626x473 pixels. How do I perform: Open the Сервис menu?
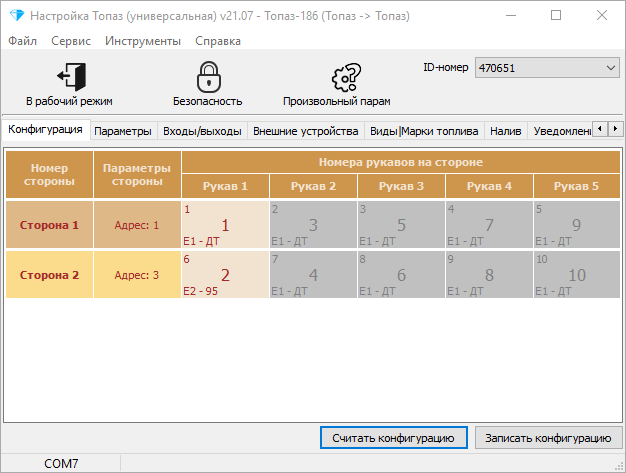(71, 41)
